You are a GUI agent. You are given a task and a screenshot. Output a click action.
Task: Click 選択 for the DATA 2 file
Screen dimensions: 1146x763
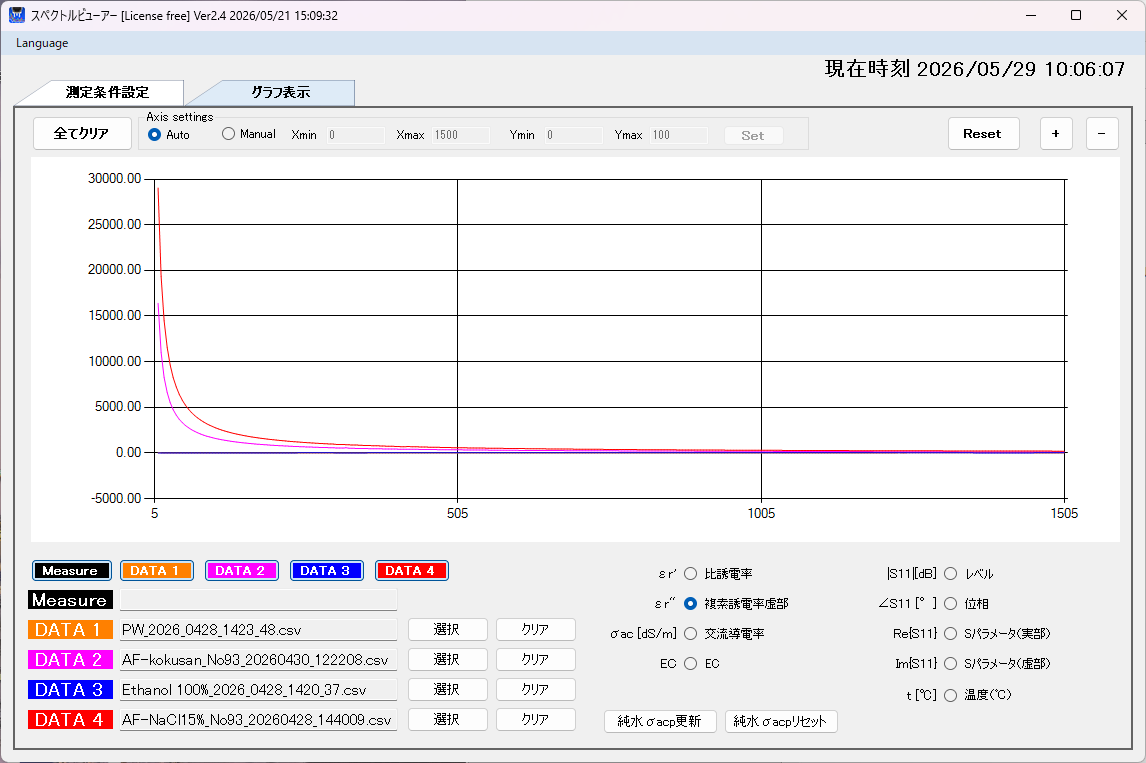(447, 659)
